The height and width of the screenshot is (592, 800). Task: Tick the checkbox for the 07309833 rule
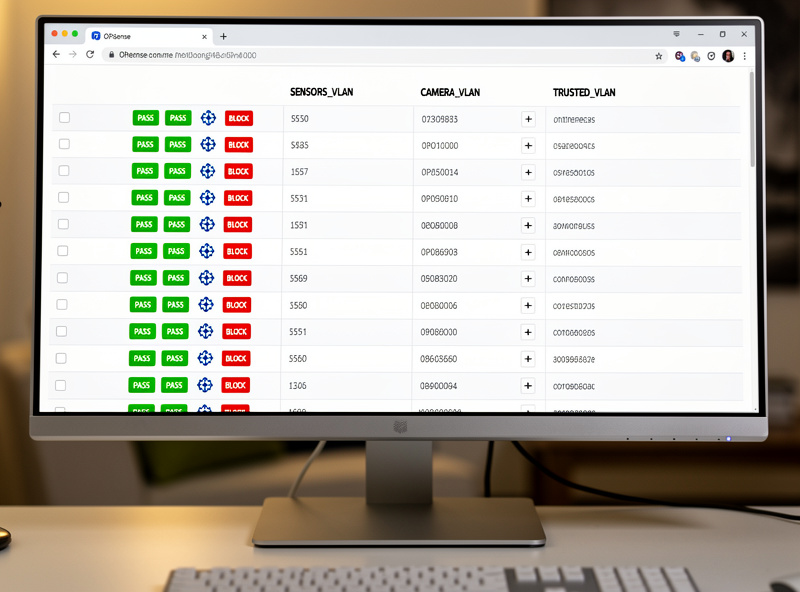coord(64,117)
